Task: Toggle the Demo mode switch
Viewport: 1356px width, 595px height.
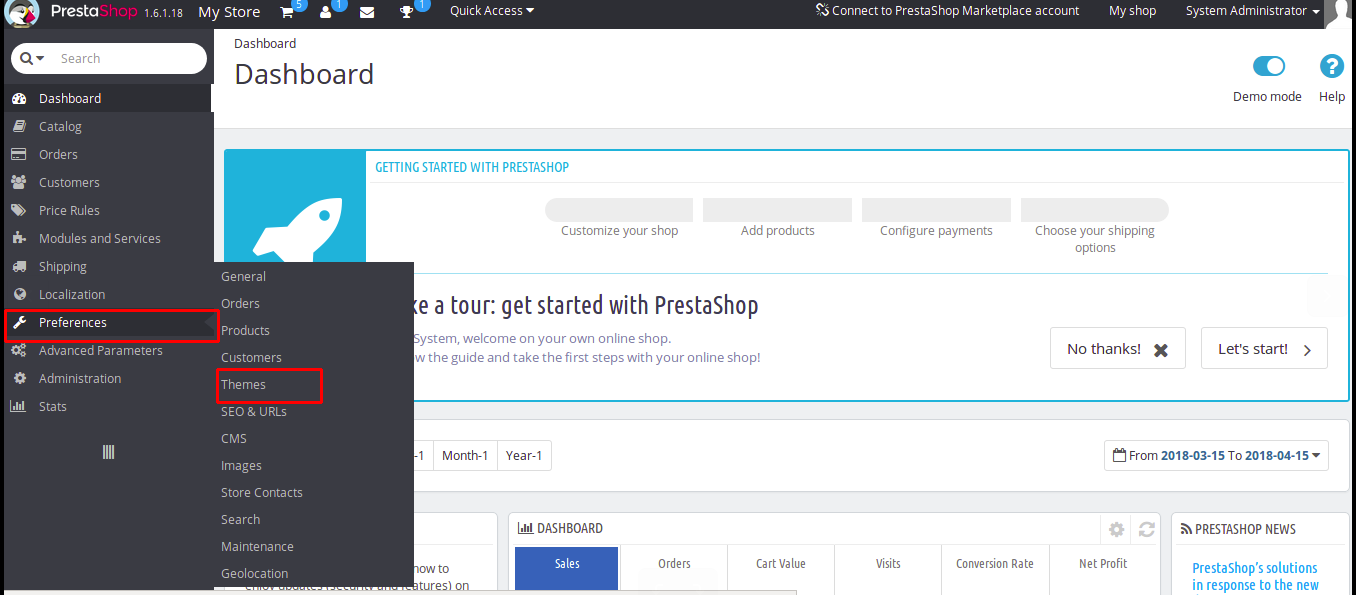Action: coord(1268,66)
